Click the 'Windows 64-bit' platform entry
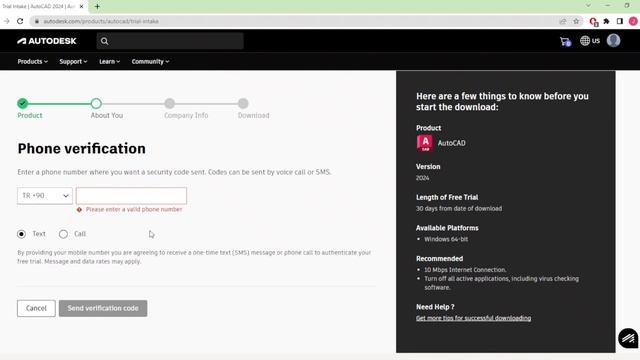The width and height of the screenshot is (640, 360). click(x=446, y=239)
